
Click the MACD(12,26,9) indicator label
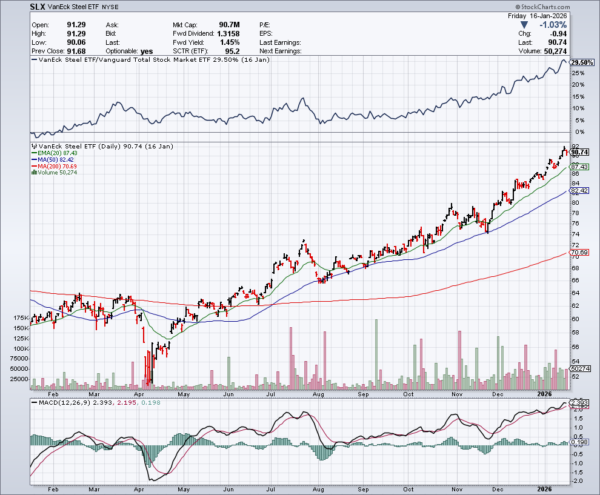click(x=62, y=402)
